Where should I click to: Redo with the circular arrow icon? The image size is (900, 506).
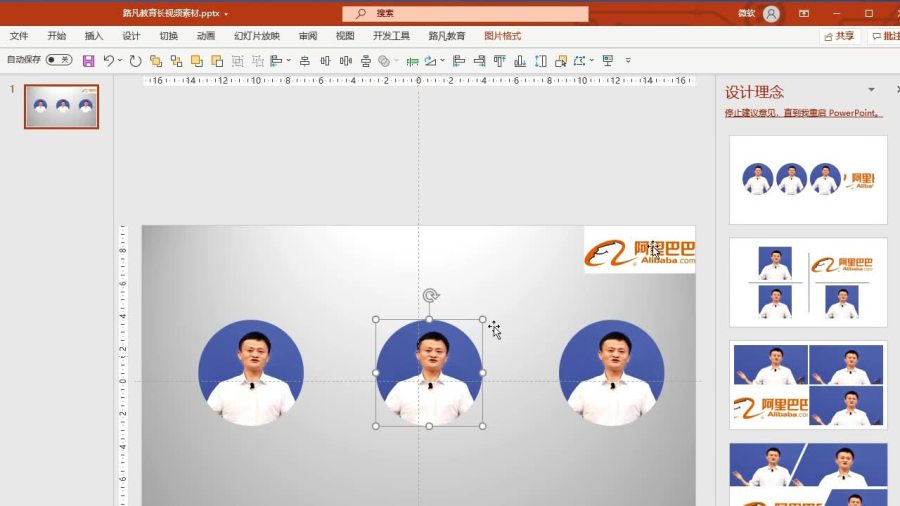(x=135, y=61)
